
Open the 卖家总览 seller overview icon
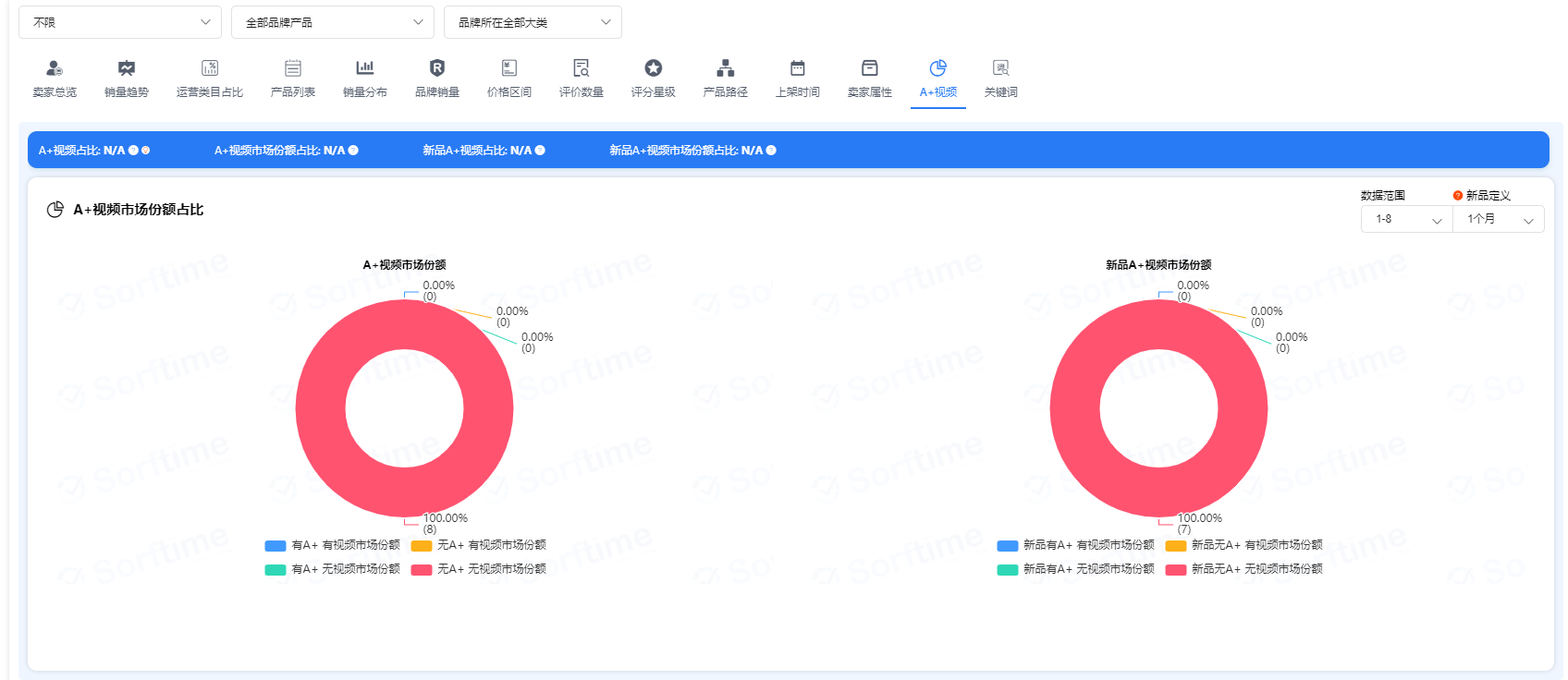pyautogui.click(x=55, y=68)
